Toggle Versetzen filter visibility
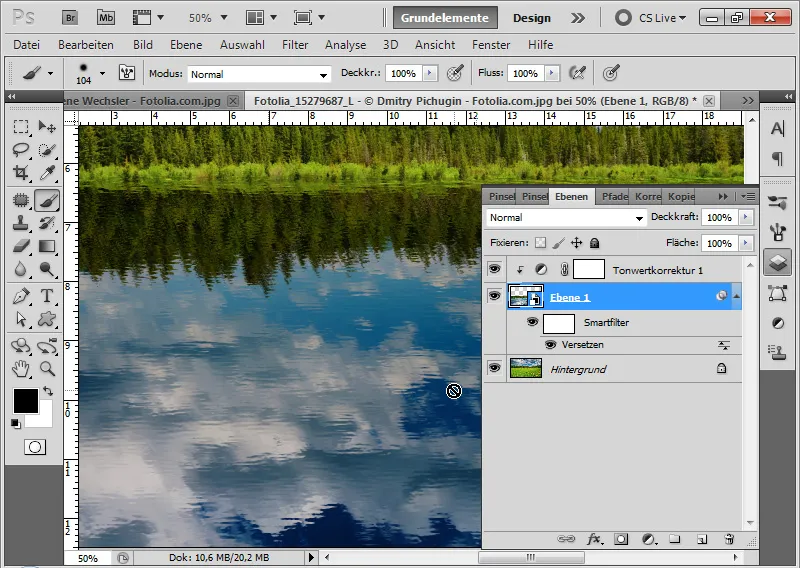Viewport: 800px width, 568px height. (x=551, y=344)
